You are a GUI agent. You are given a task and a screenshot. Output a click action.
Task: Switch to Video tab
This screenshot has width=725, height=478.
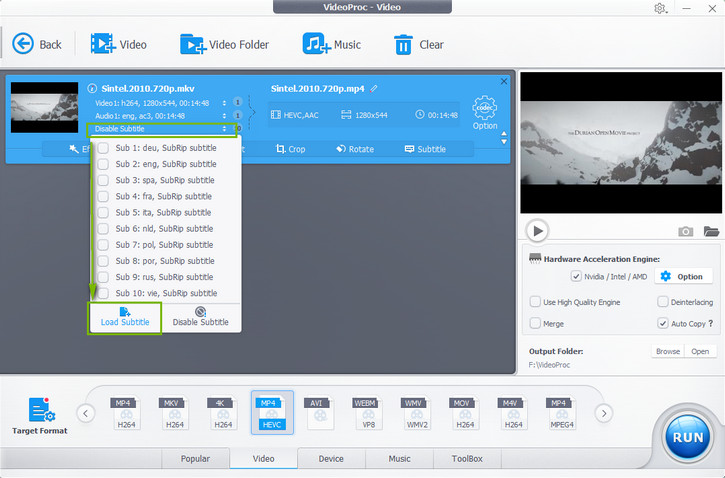coord(264,458)
